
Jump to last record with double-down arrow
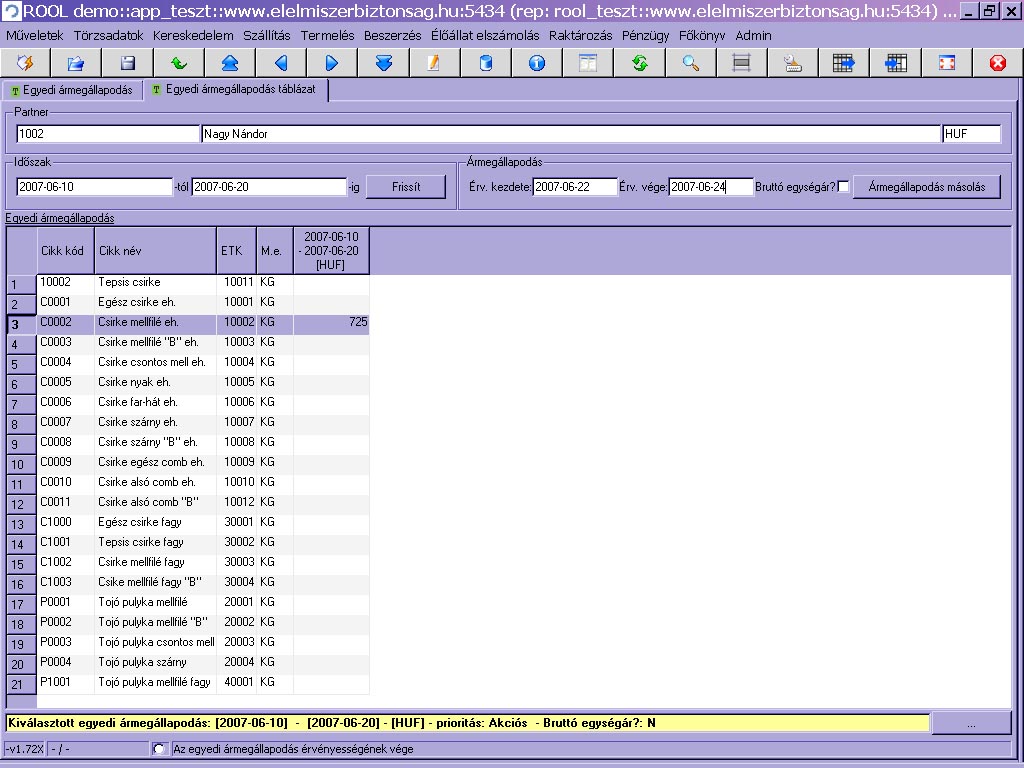[383, 63]
